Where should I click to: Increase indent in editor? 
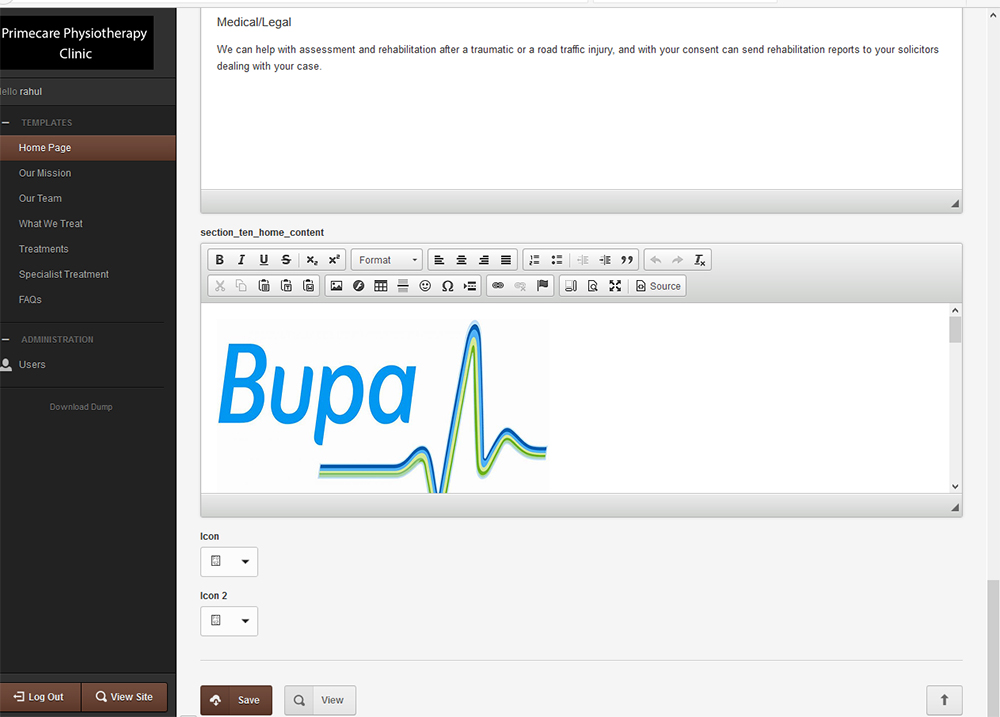point(605,260)
